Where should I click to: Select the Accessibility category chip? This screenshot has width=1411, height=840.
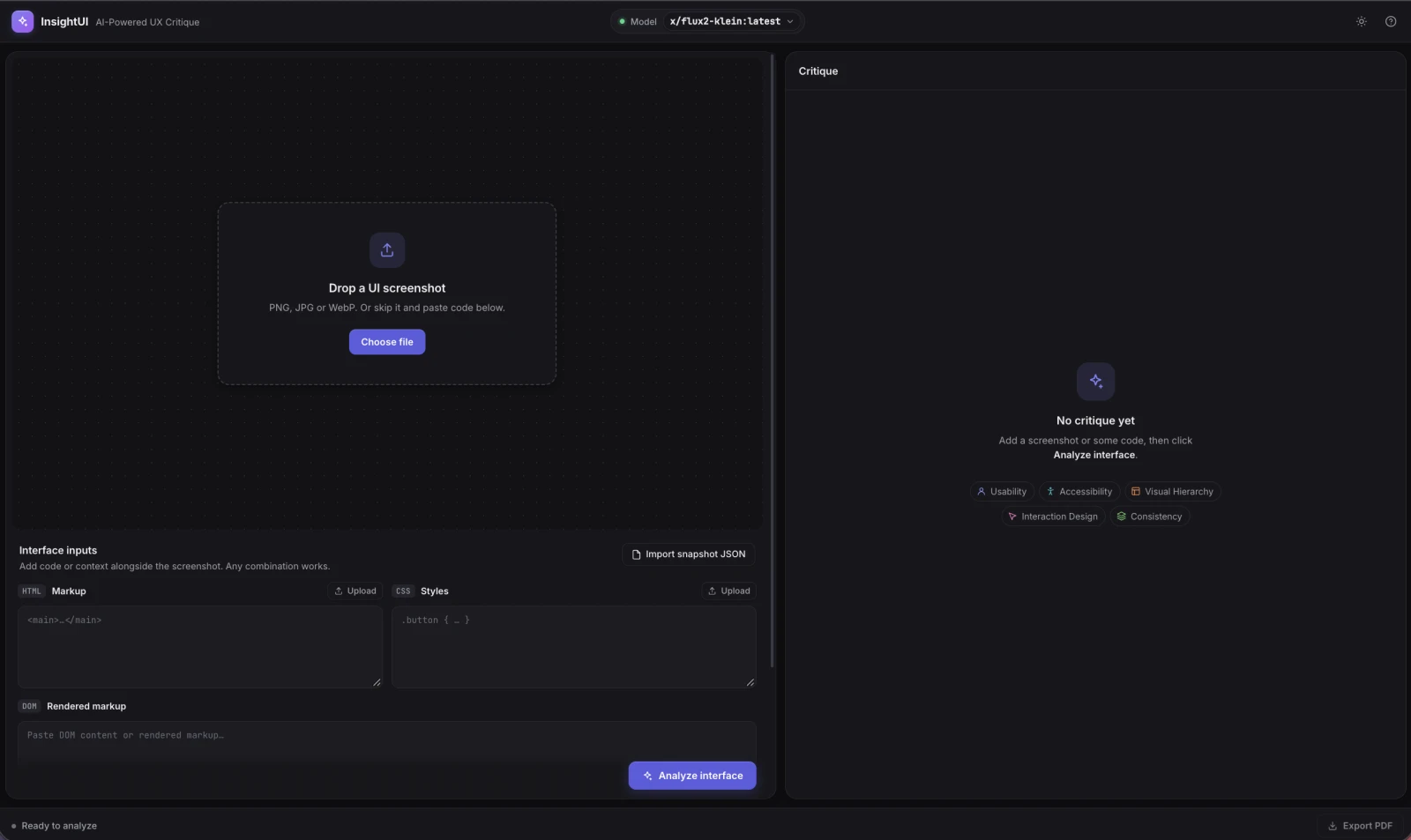coord(1079,492)
